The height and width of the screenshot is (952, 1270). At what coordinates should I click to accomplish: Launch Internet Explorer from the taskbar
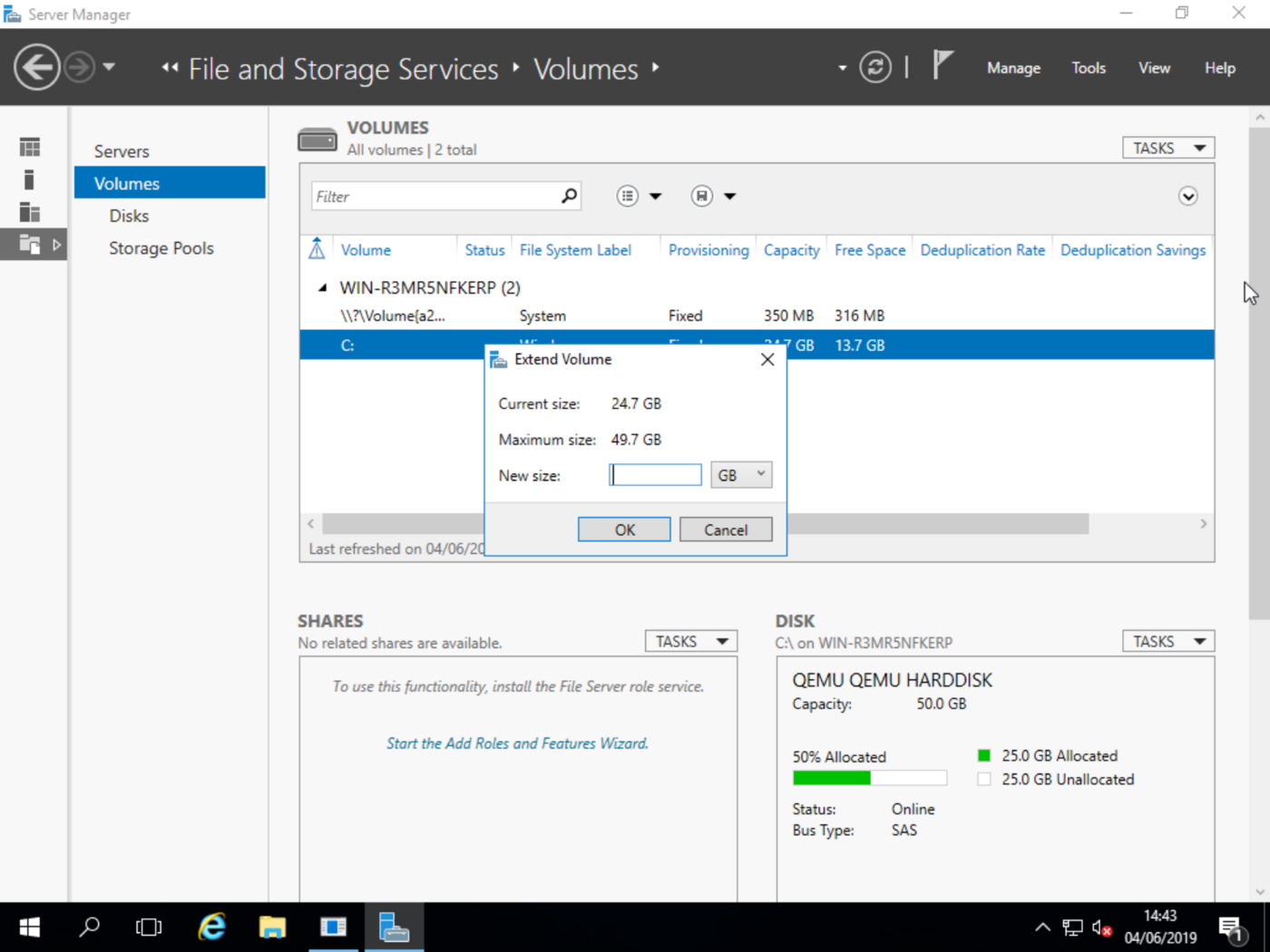coord(210,927)
